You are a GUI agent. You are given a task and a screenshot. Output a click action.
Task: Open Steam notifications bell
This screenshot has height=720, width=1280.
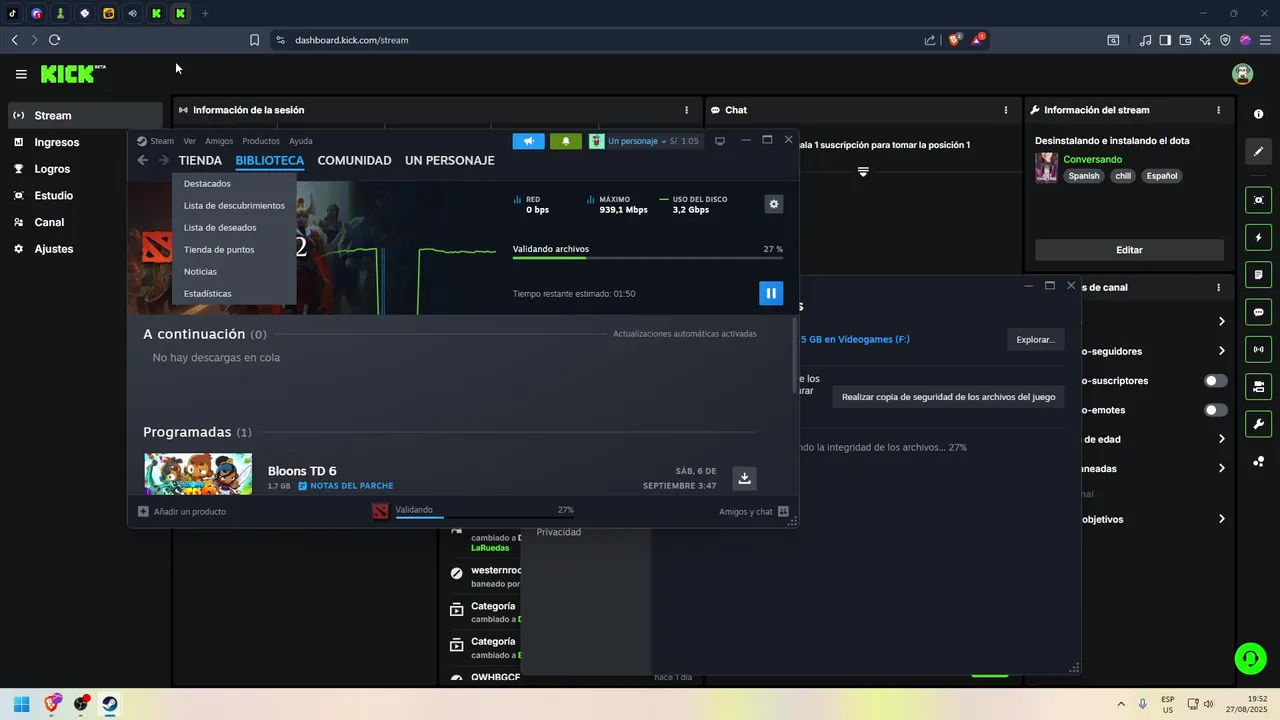point(565,141)
